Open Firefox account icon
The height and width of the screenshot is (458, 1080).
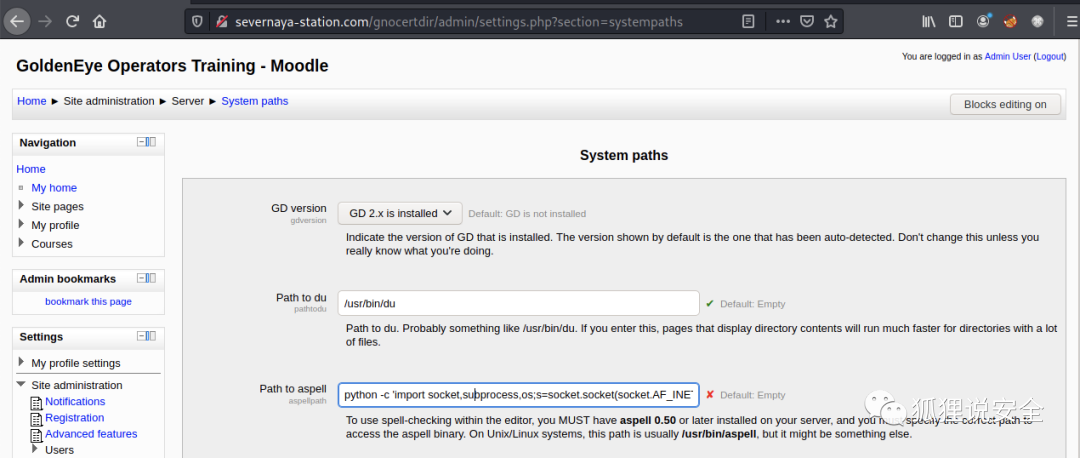[x=983, y=21]
